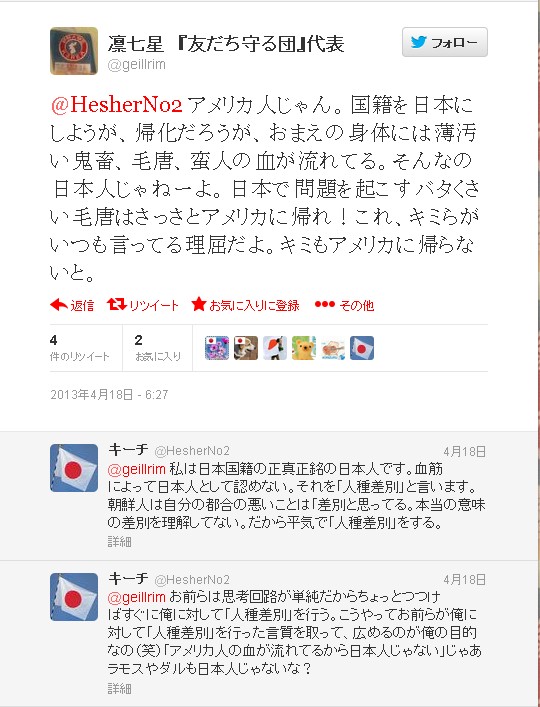Open the @HesherNo2 mention in main tweet
The image size is (540, 707).
pos(116,105)
